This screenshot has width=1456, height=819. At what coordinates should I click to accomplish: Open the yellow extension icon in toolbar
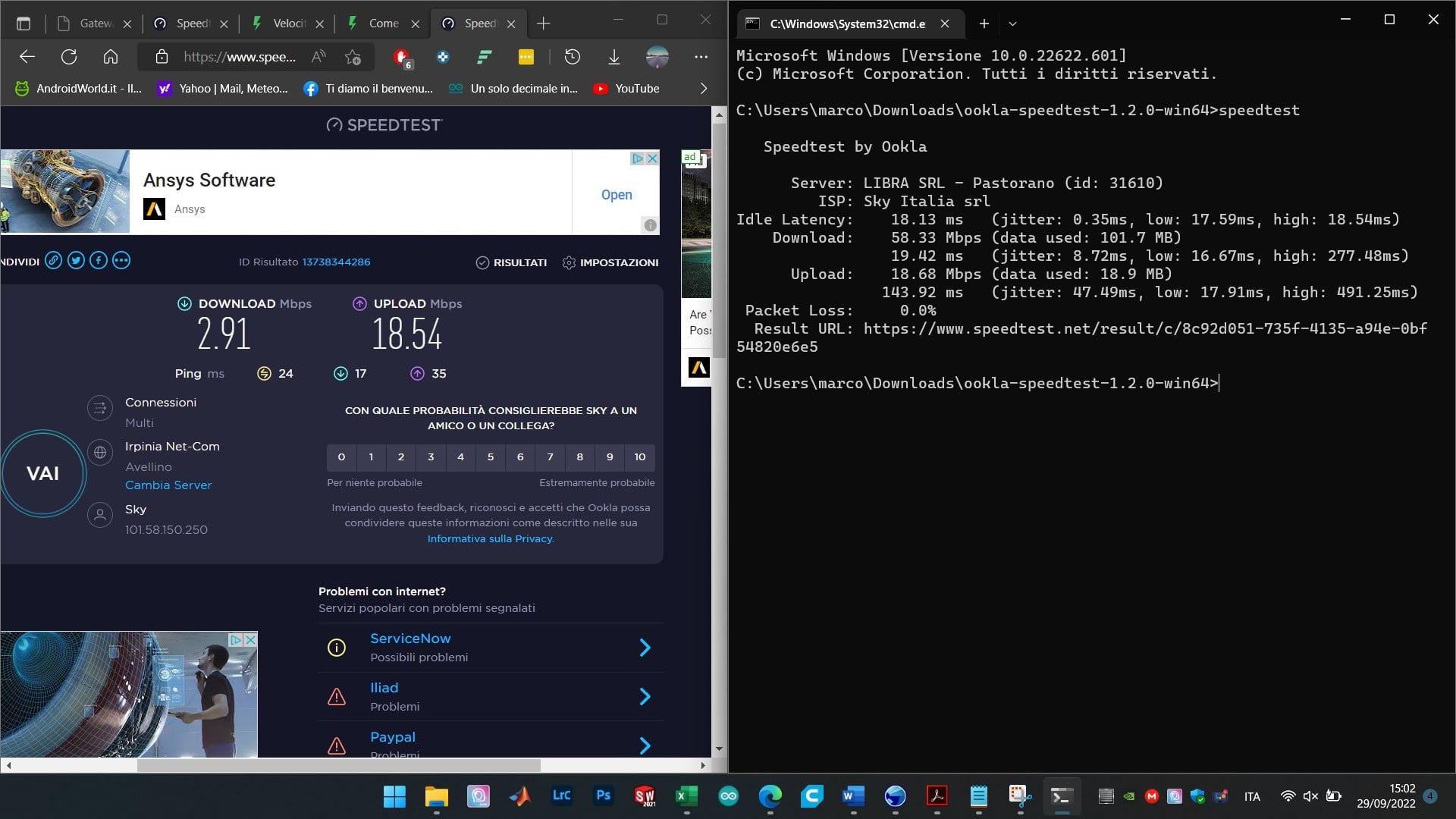tap(526, 57)
